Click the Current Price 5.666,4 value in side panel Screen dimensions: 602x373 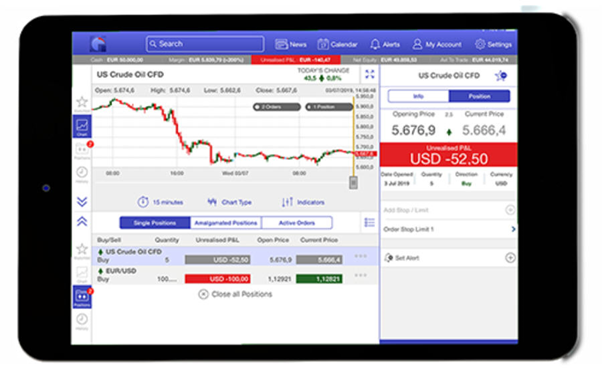484,130
